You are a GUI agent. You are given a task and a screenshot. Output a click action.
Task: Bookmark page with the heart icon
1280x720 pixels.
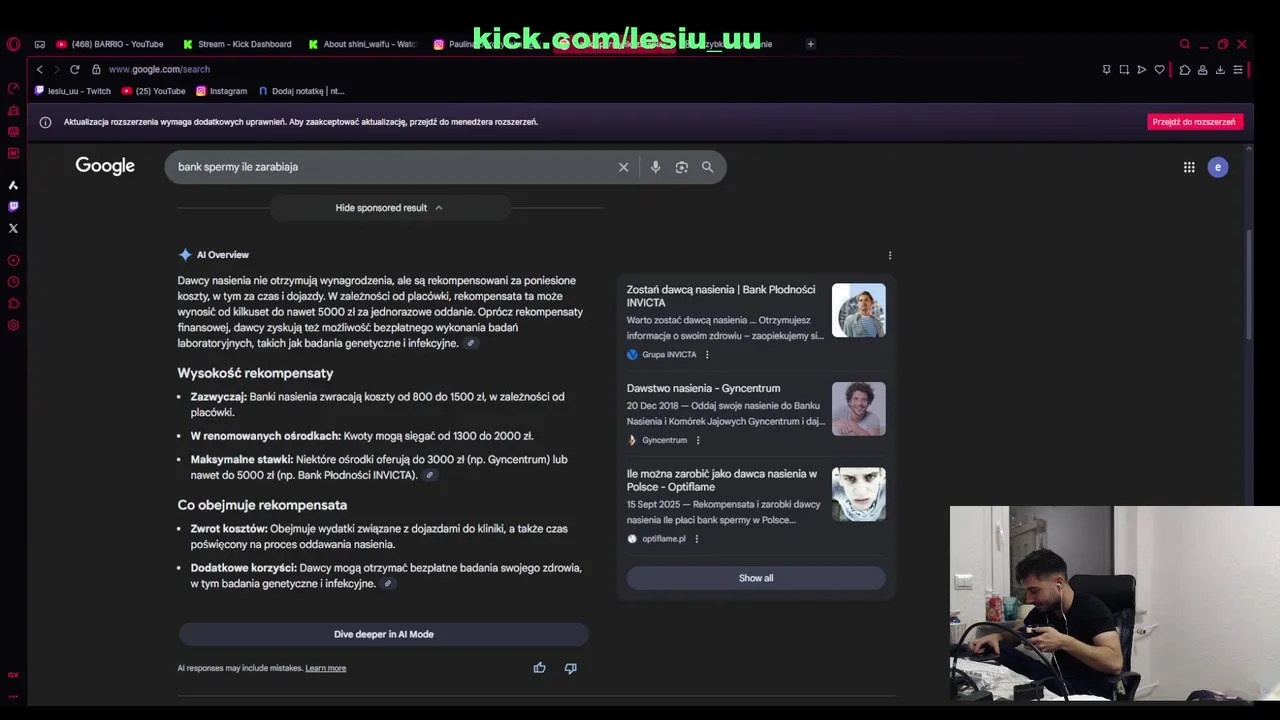pos(1160,70)
